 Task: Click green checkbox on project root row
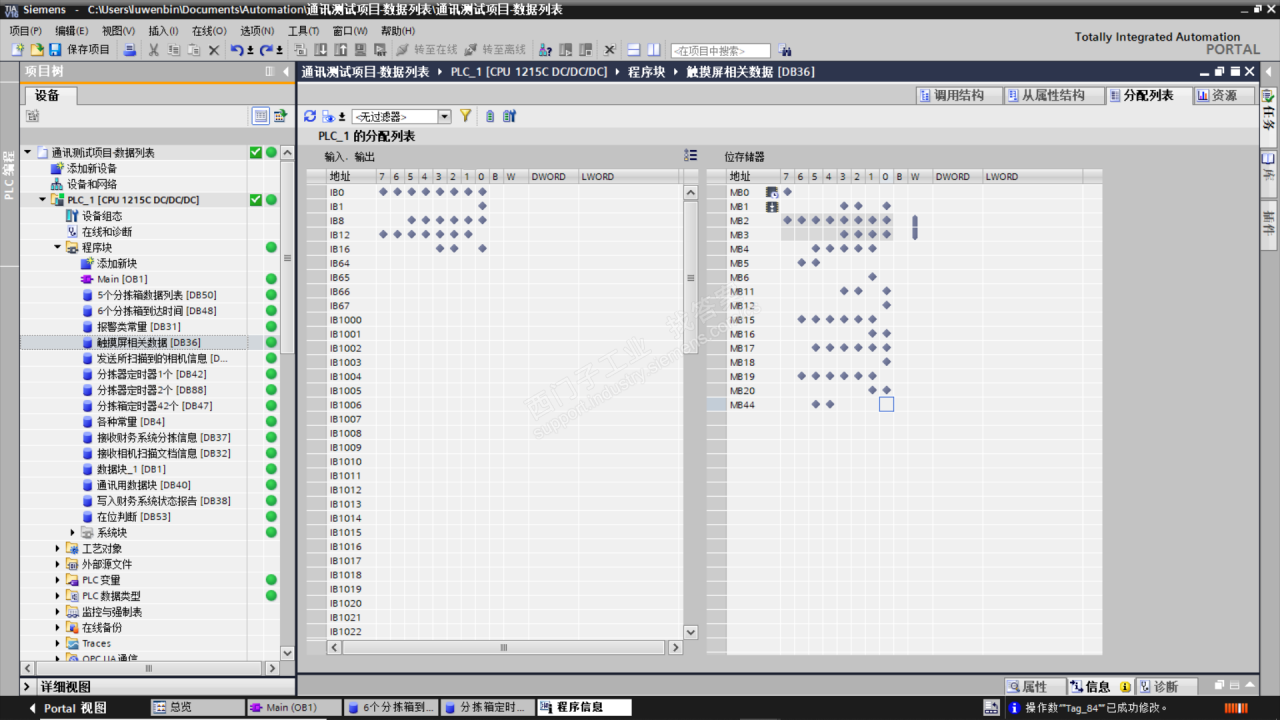pyautogui.click(x=256, y=152)
